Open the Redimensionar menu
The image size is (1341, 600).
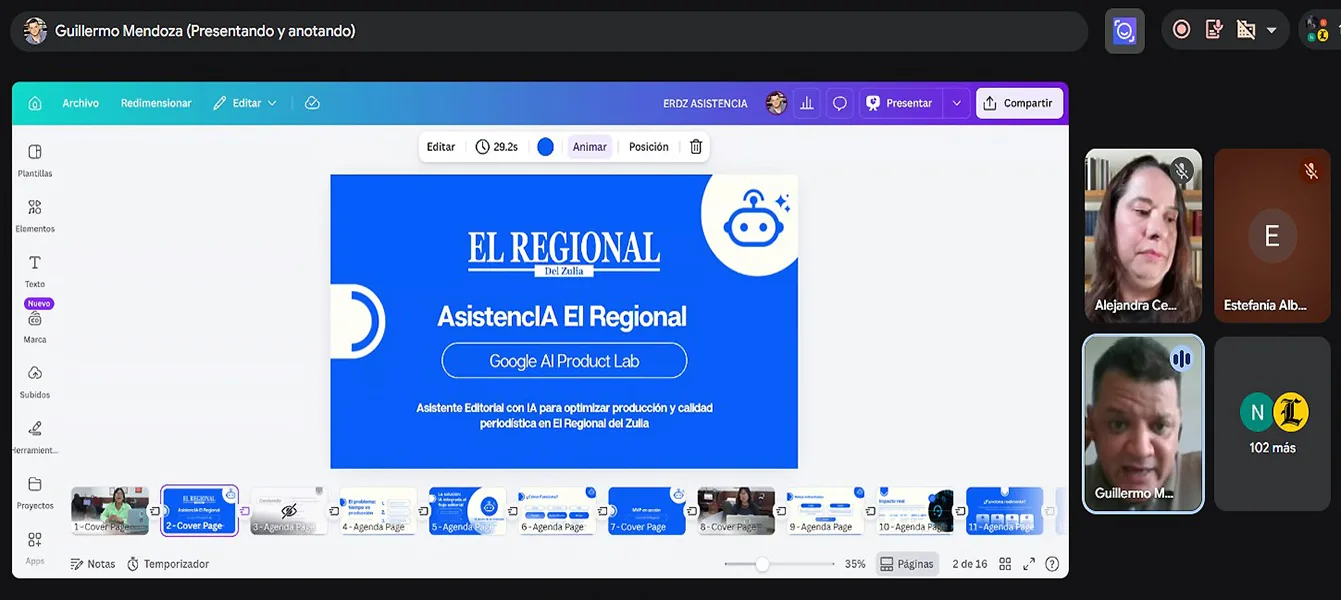click(156, 103)
